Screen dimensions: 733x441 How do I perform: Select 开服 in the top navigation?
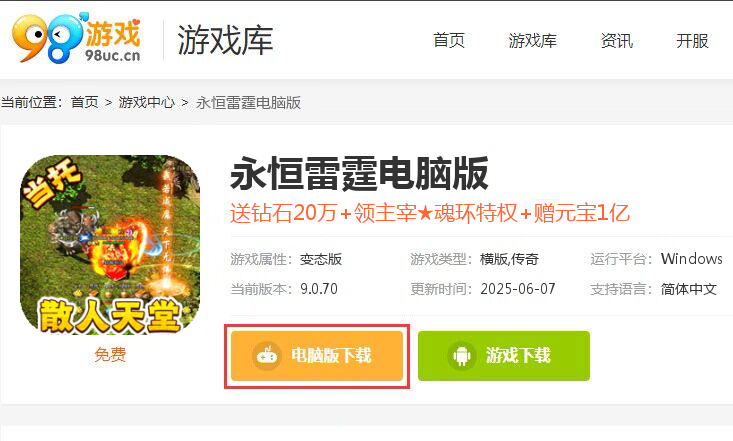692,41
